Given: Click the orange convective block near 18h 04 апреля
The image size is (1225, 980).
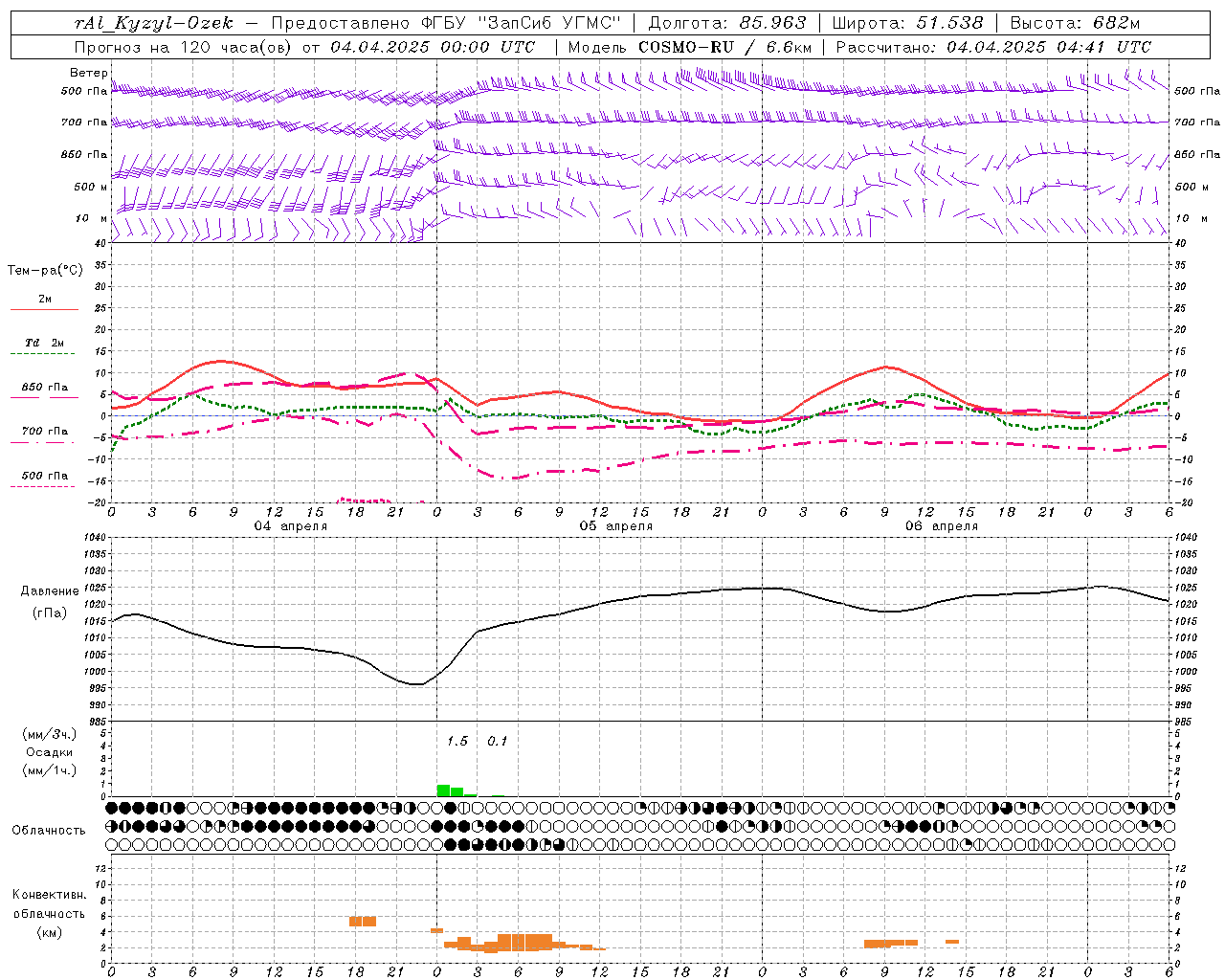Looking at the screenshot, I should click(x=363, y=921).
